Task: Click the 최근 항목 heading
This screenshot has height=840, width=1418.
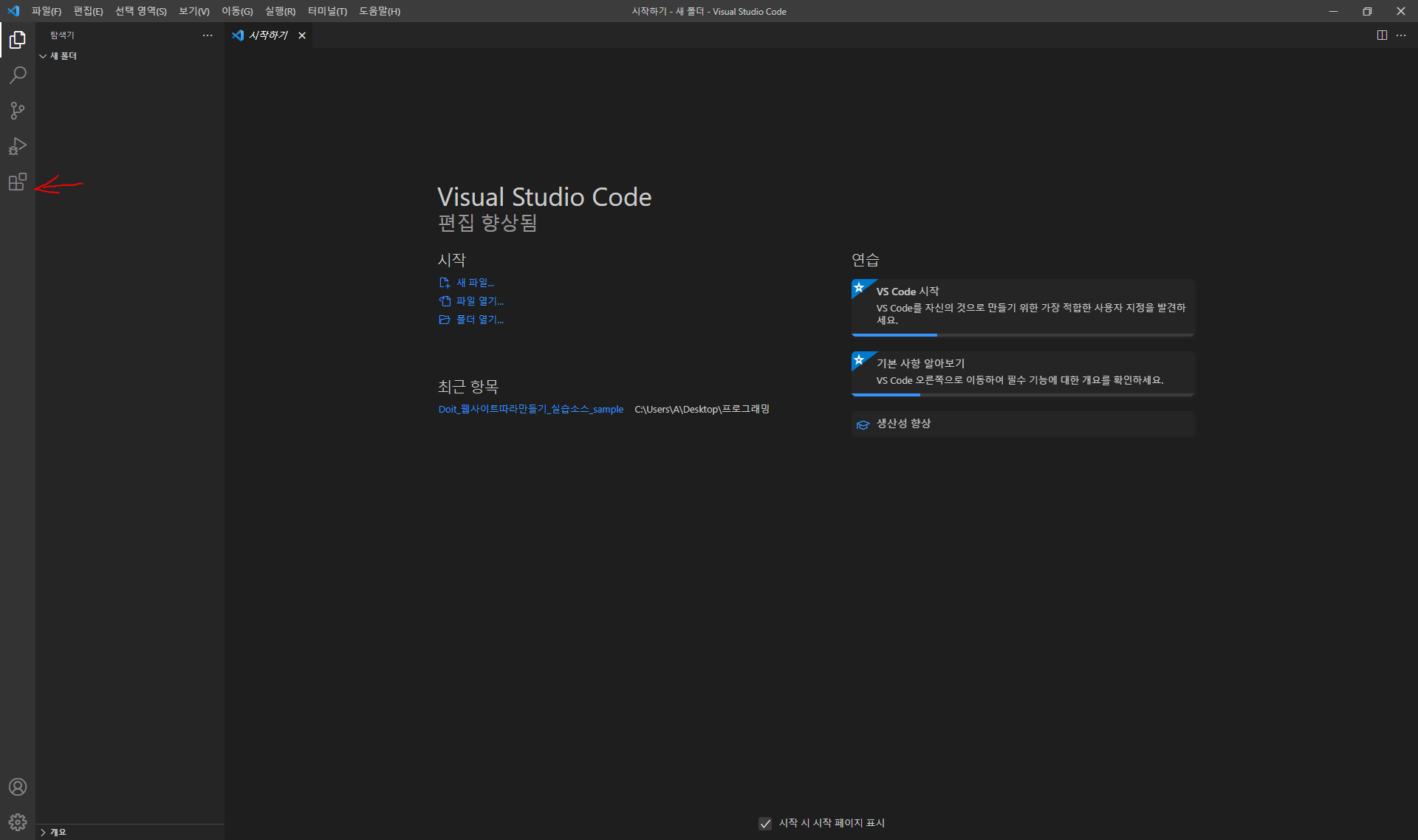Action: point(468,387)
